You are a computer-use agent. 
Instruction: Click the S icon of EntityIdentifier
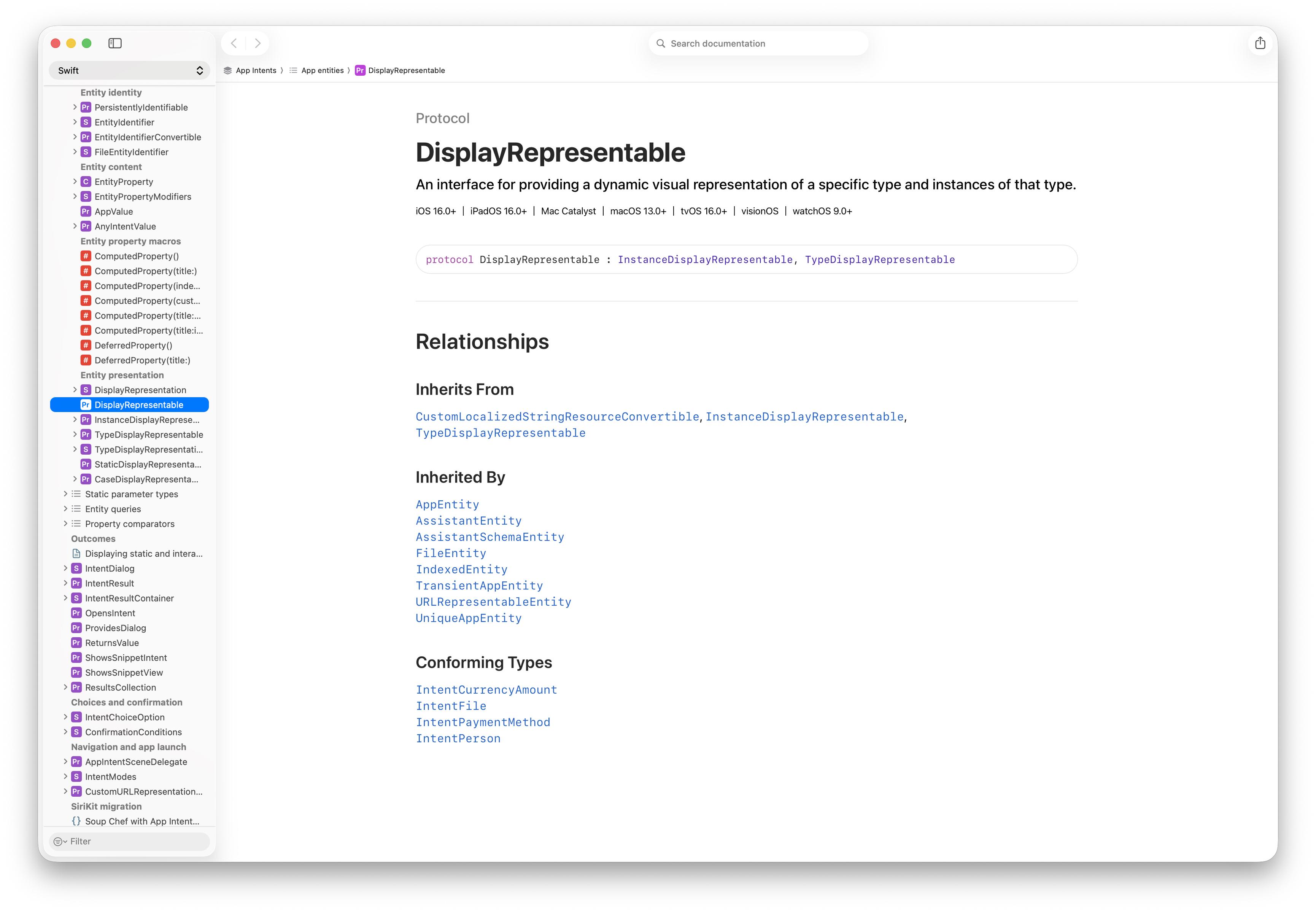(x=86, y=122)
